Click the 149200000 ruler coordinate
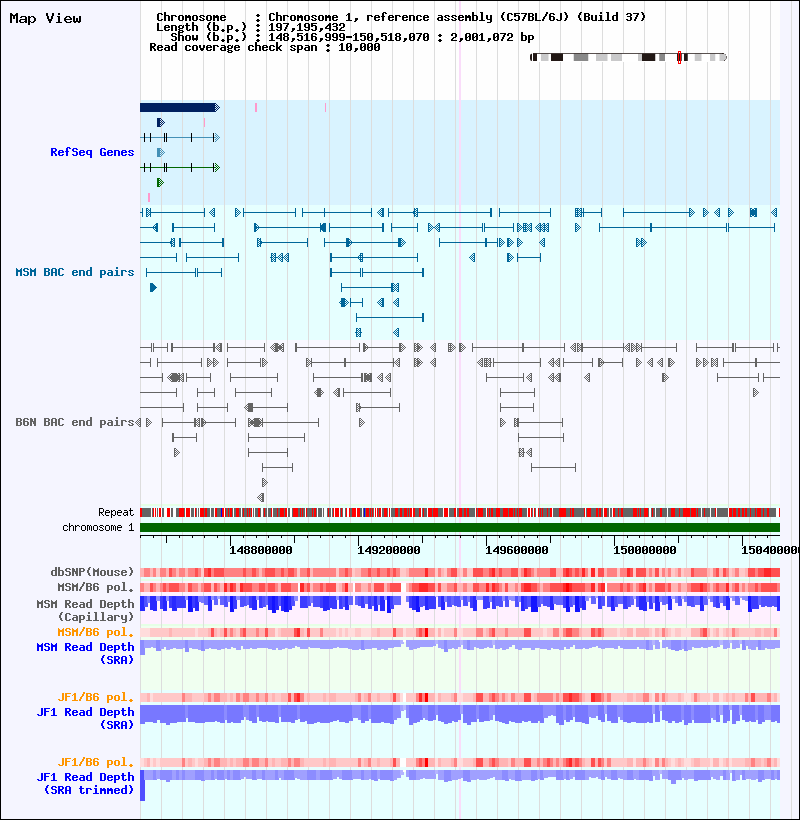800x820 pixels. [389, 550]
